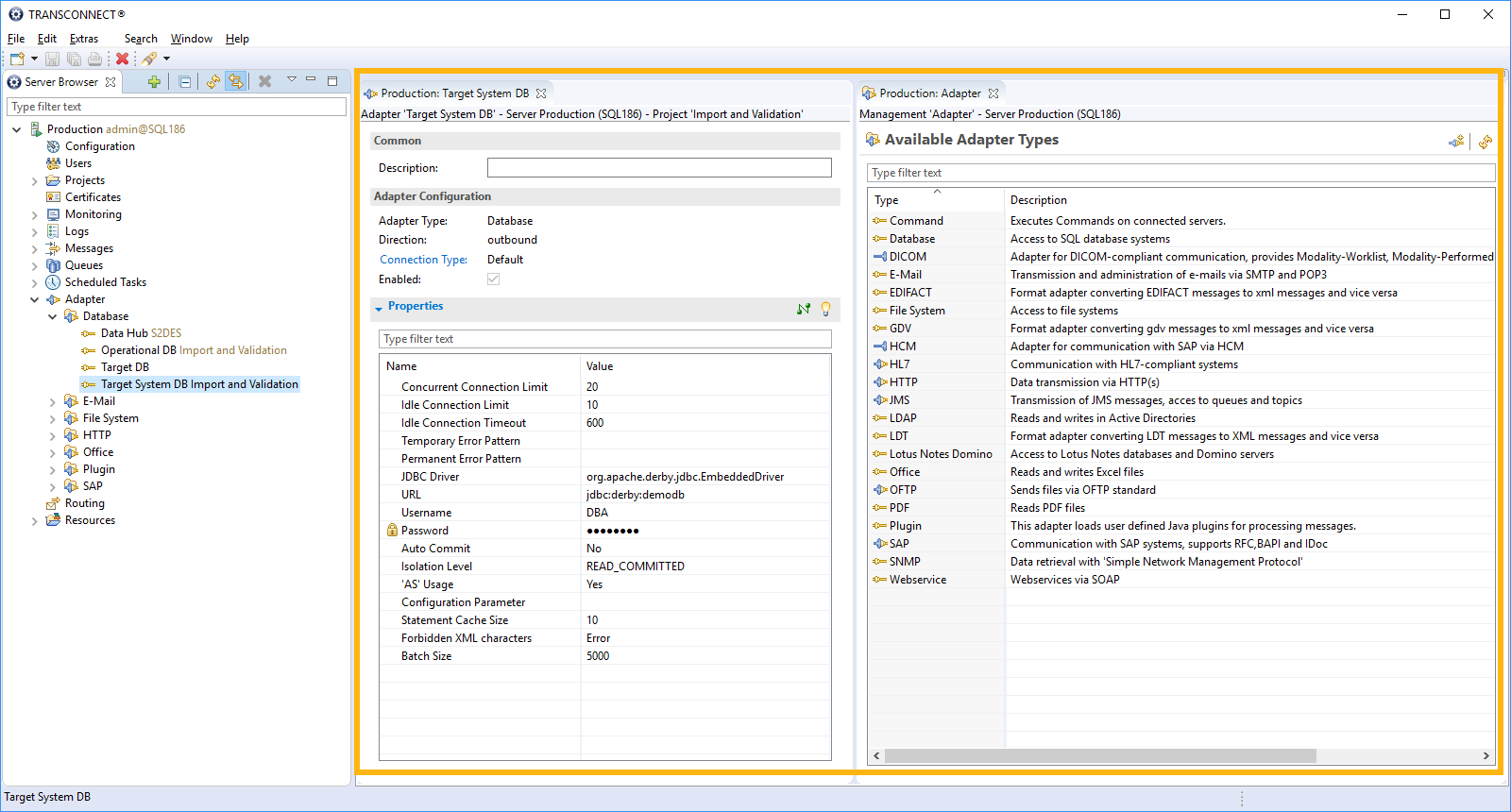This screenshot has height=812, width=1511.
Task: Click the Connection Type link
Action: coord(423,260)
